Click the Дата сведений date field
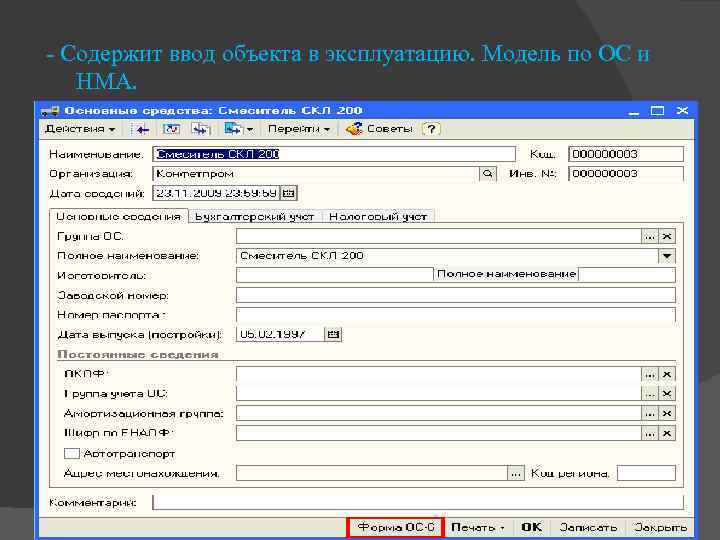Image resolution: width=720 pixels, height=540 pixels. [x=216, y=193]
